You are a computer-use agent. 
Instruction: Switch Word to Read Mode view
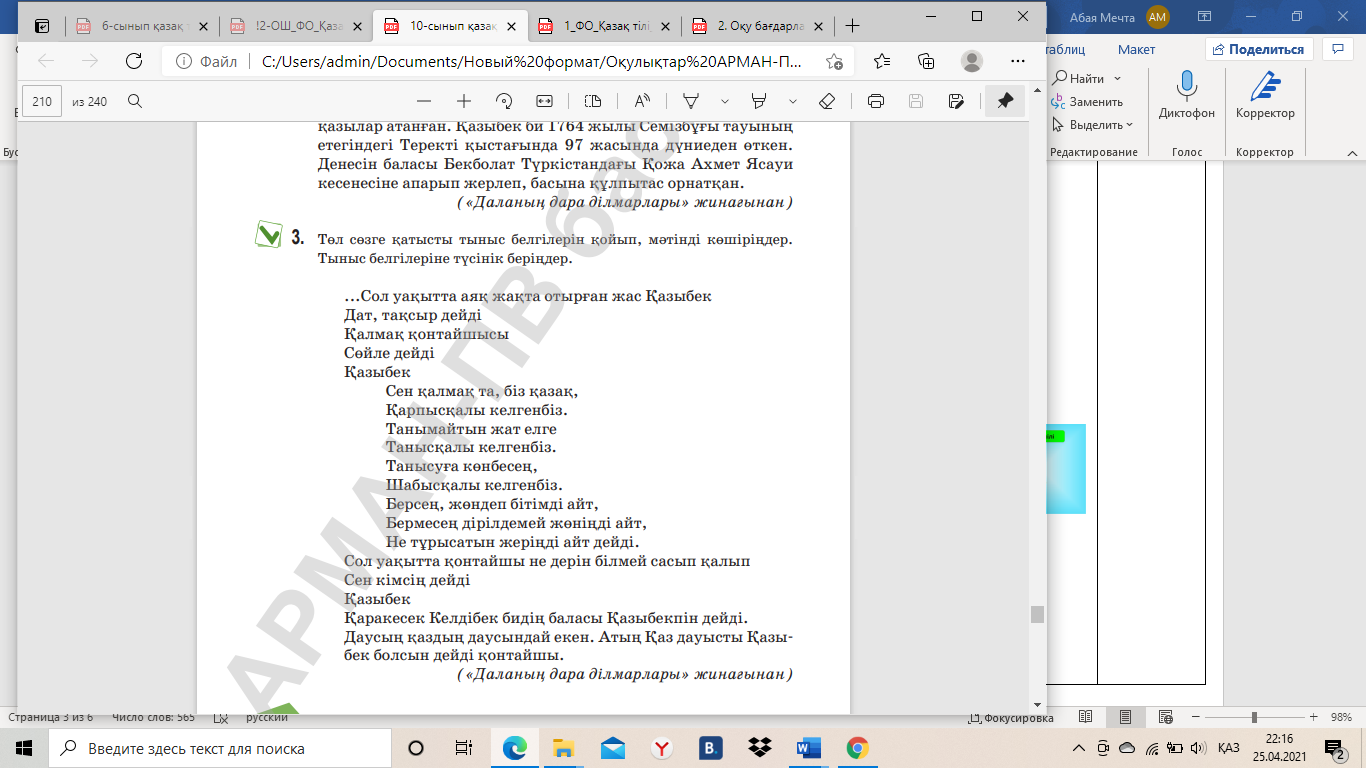(1086, 717)
